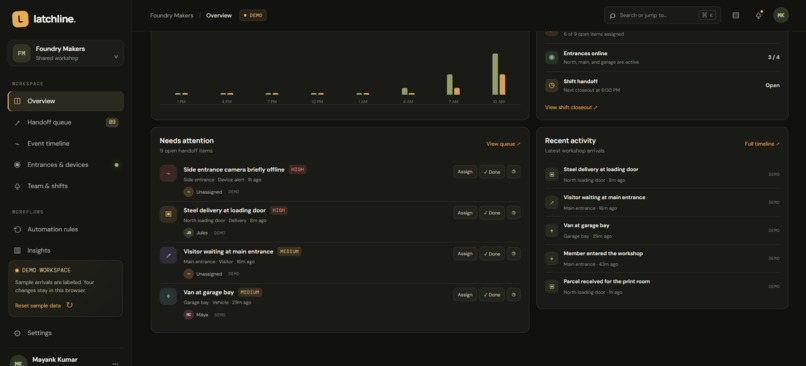Snooze the Van at garage bay item

pos(514,295)
